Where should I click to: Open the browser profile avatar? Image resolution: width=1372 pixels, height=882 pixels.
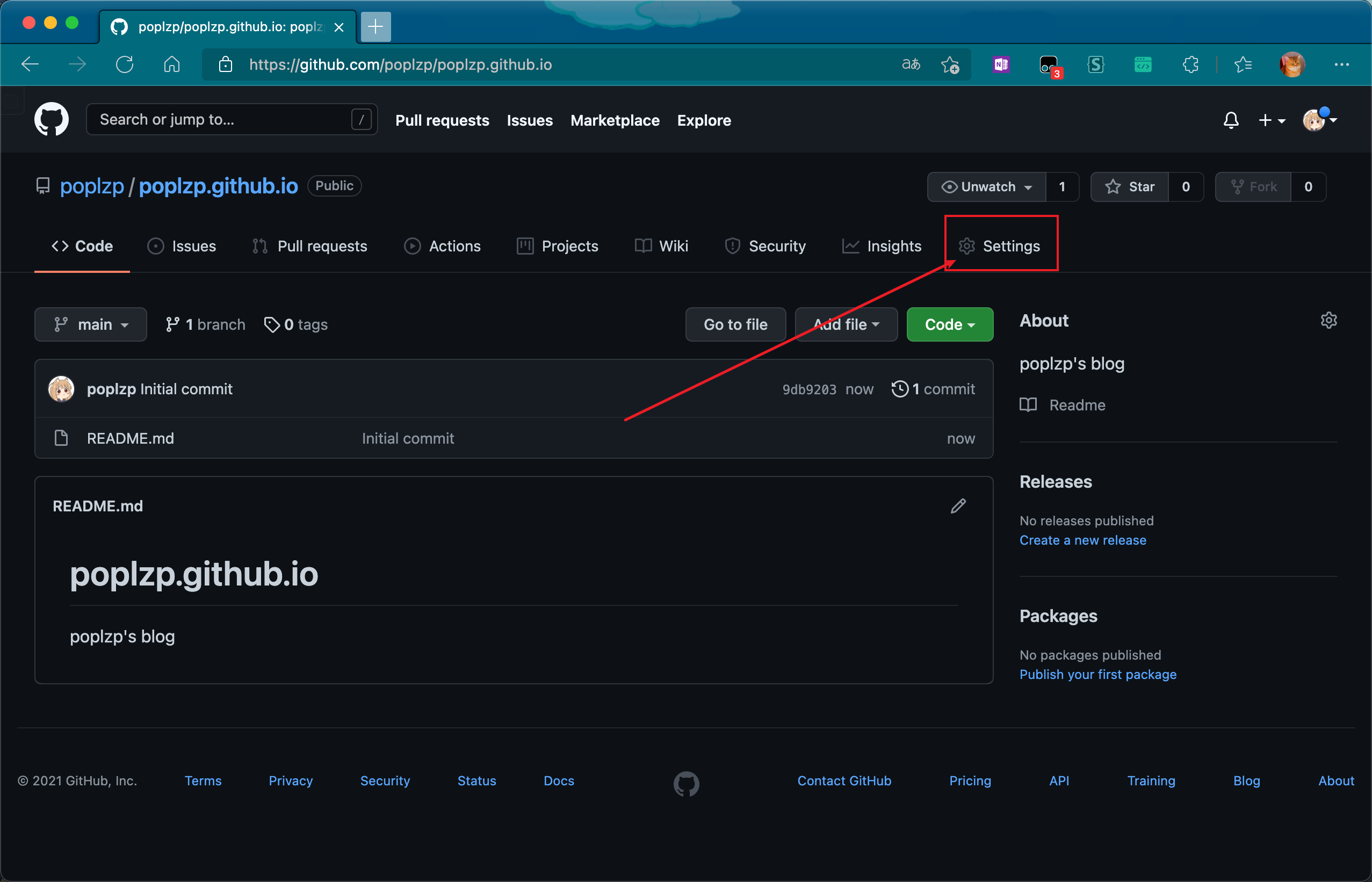(x=1292, y=64)
